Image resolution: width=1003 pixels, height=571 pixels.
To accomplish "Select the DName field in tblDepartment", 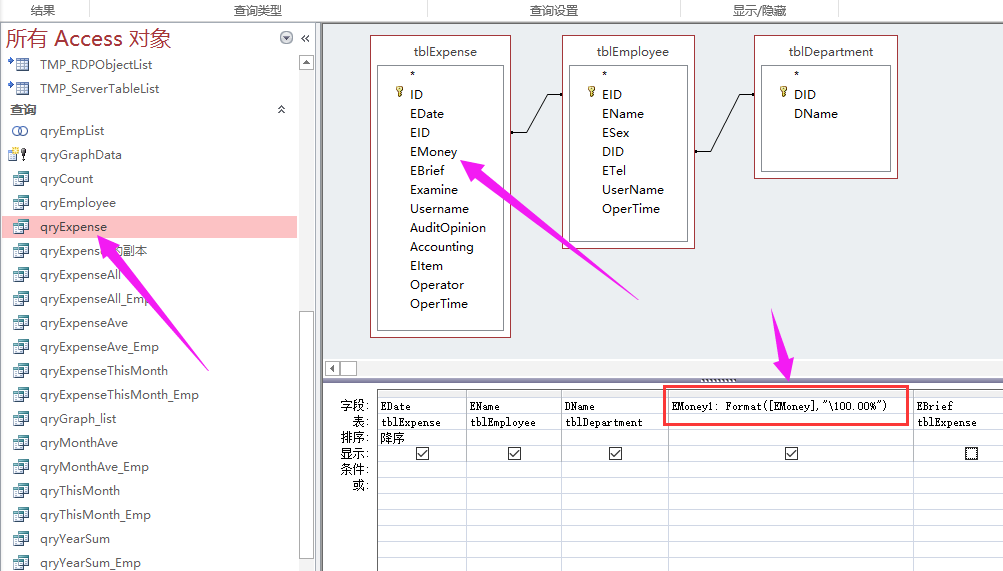I will [x=816, y=114].
